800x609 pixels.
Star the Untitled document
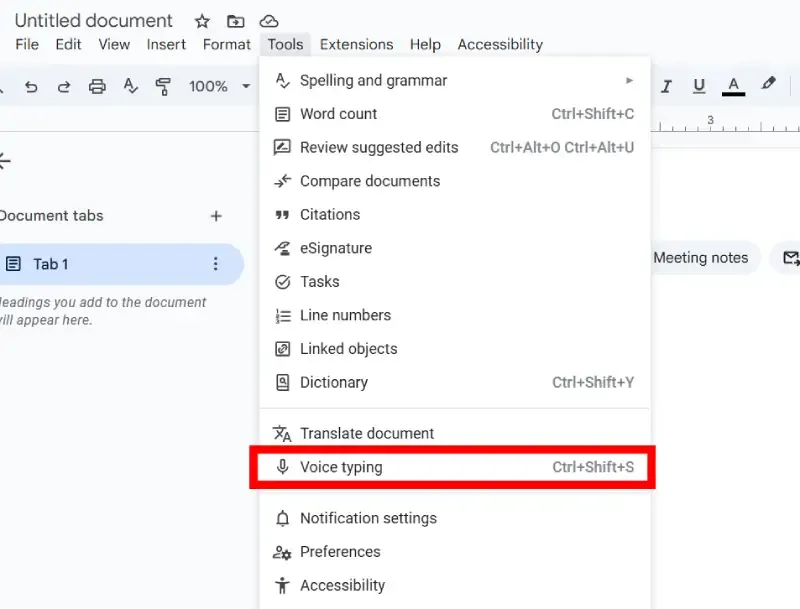coord(202,21)
